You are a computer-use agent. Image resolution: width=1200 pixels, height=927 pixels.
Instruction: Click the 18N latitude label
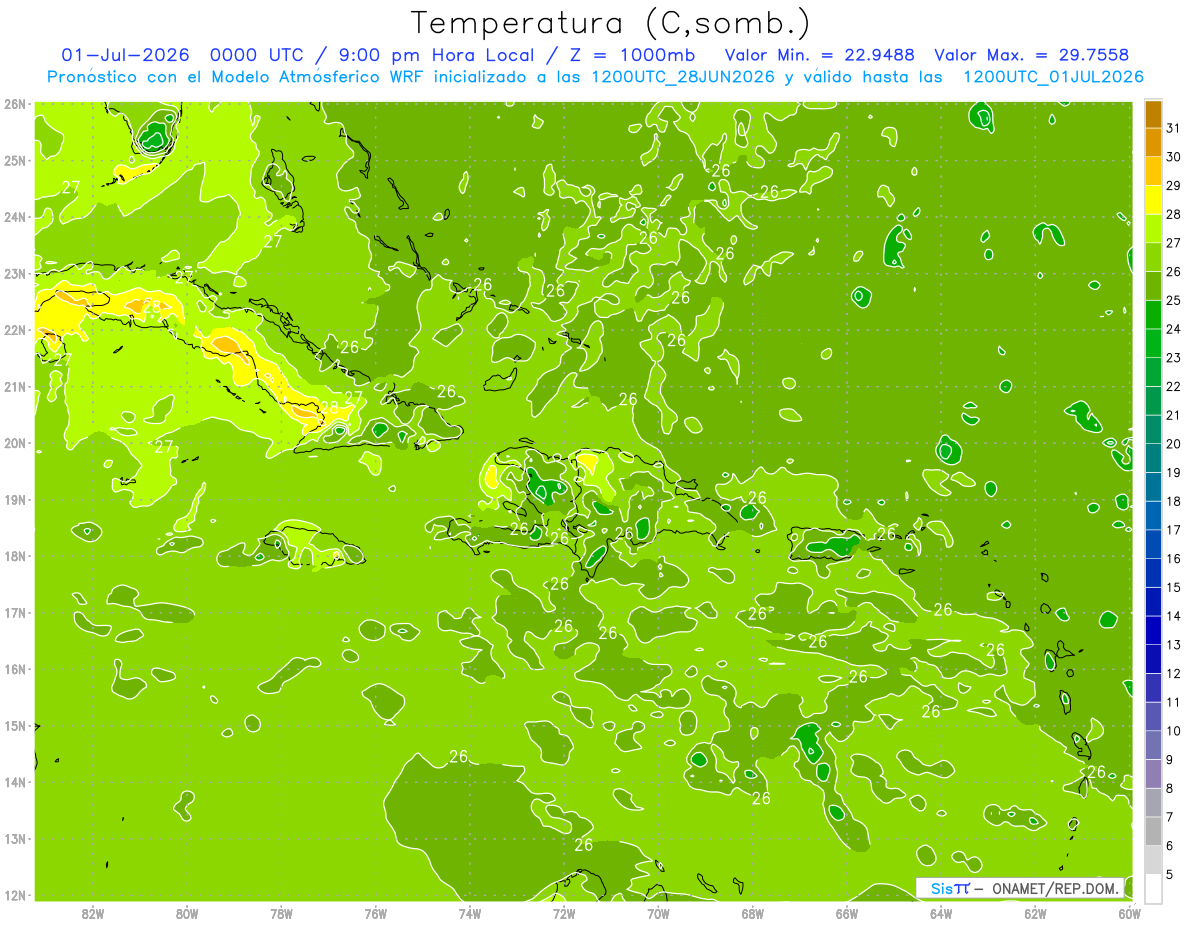(15, 556)
